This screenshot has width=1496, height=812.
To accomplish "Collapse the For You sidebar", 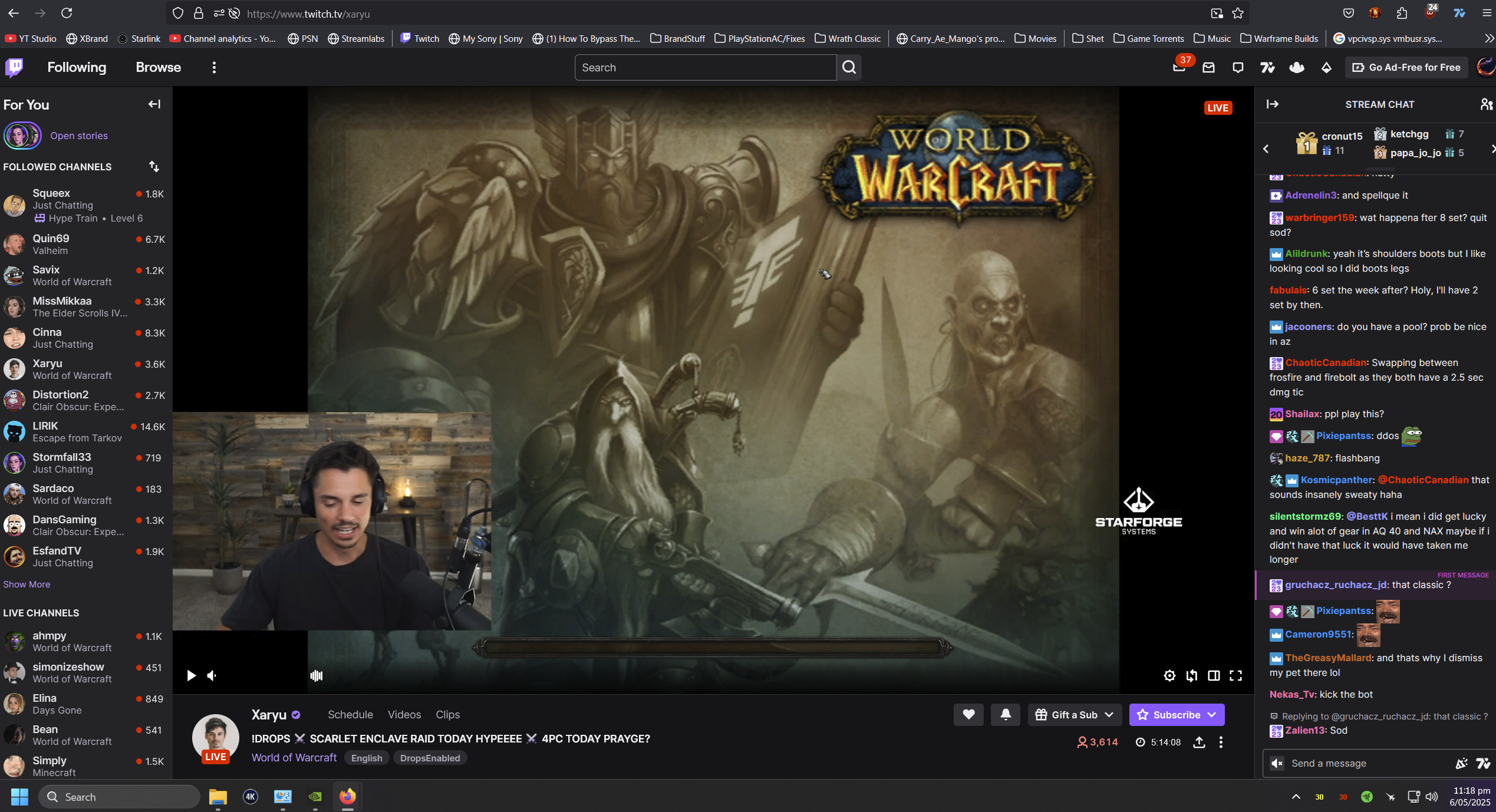I will click(x=154, y=104).
